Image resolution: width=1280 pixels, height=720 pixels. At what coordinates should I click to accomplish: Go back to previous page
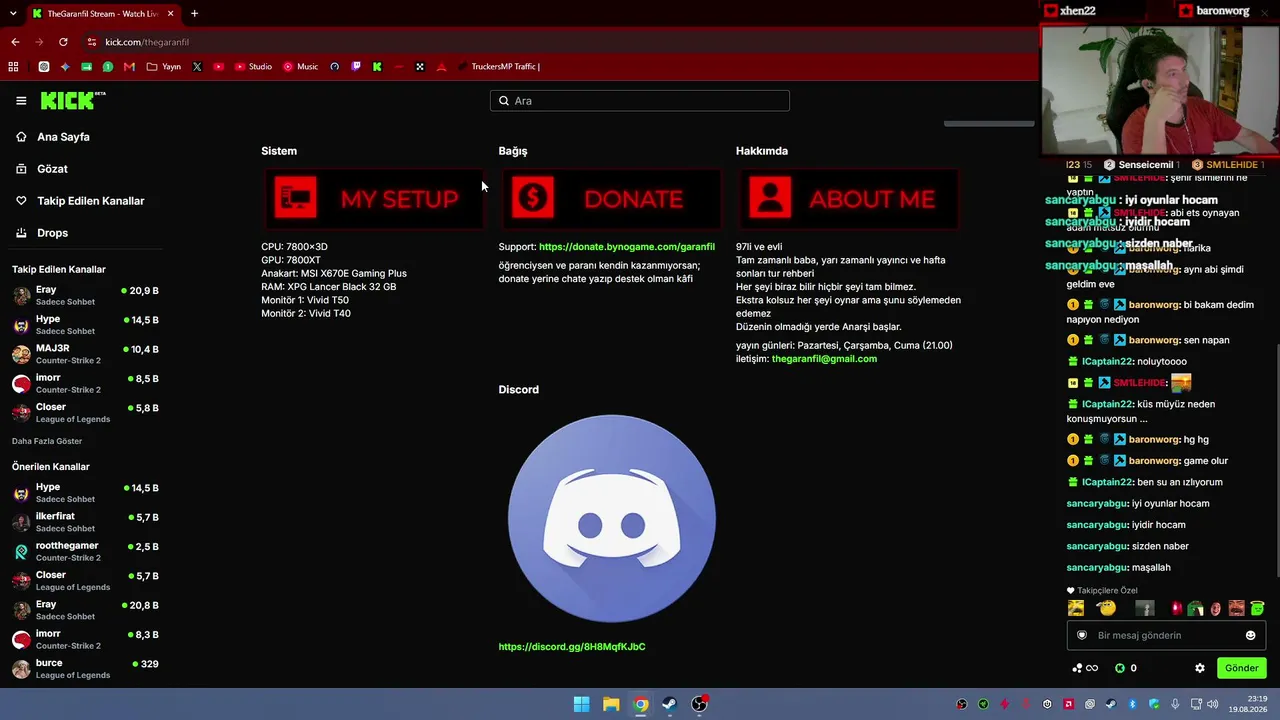[x=15, y=42]
